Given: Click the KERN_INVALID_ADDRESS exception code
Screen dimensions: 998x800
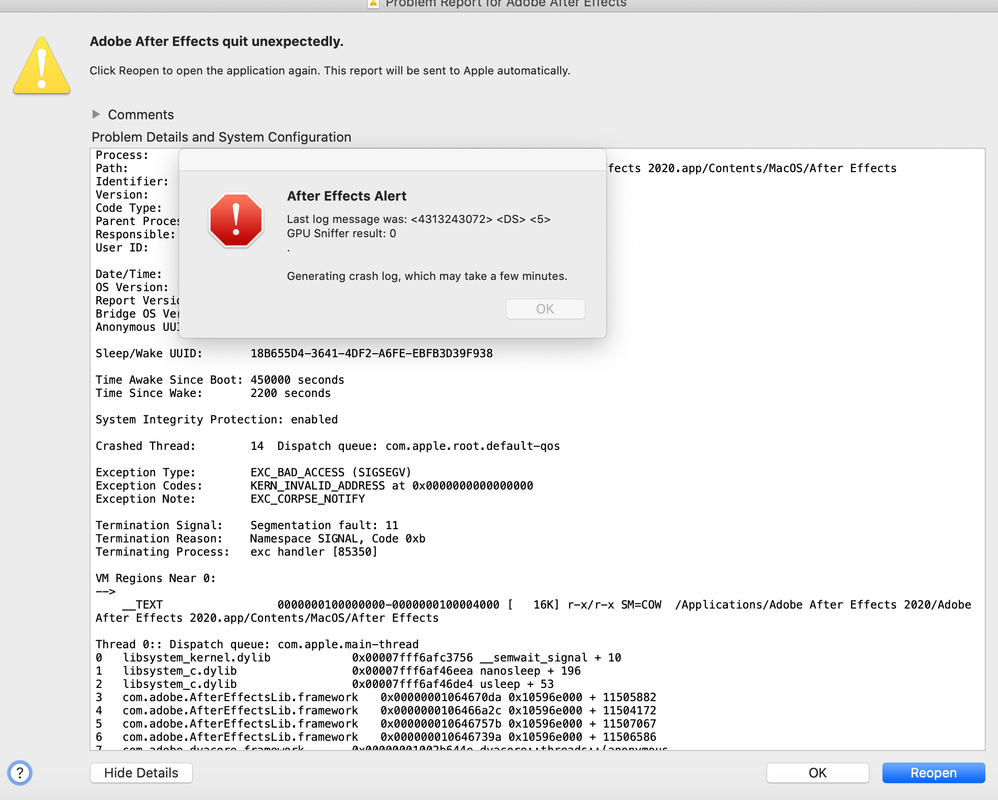Looking at the screenshot, I should (x=391, y=486).
